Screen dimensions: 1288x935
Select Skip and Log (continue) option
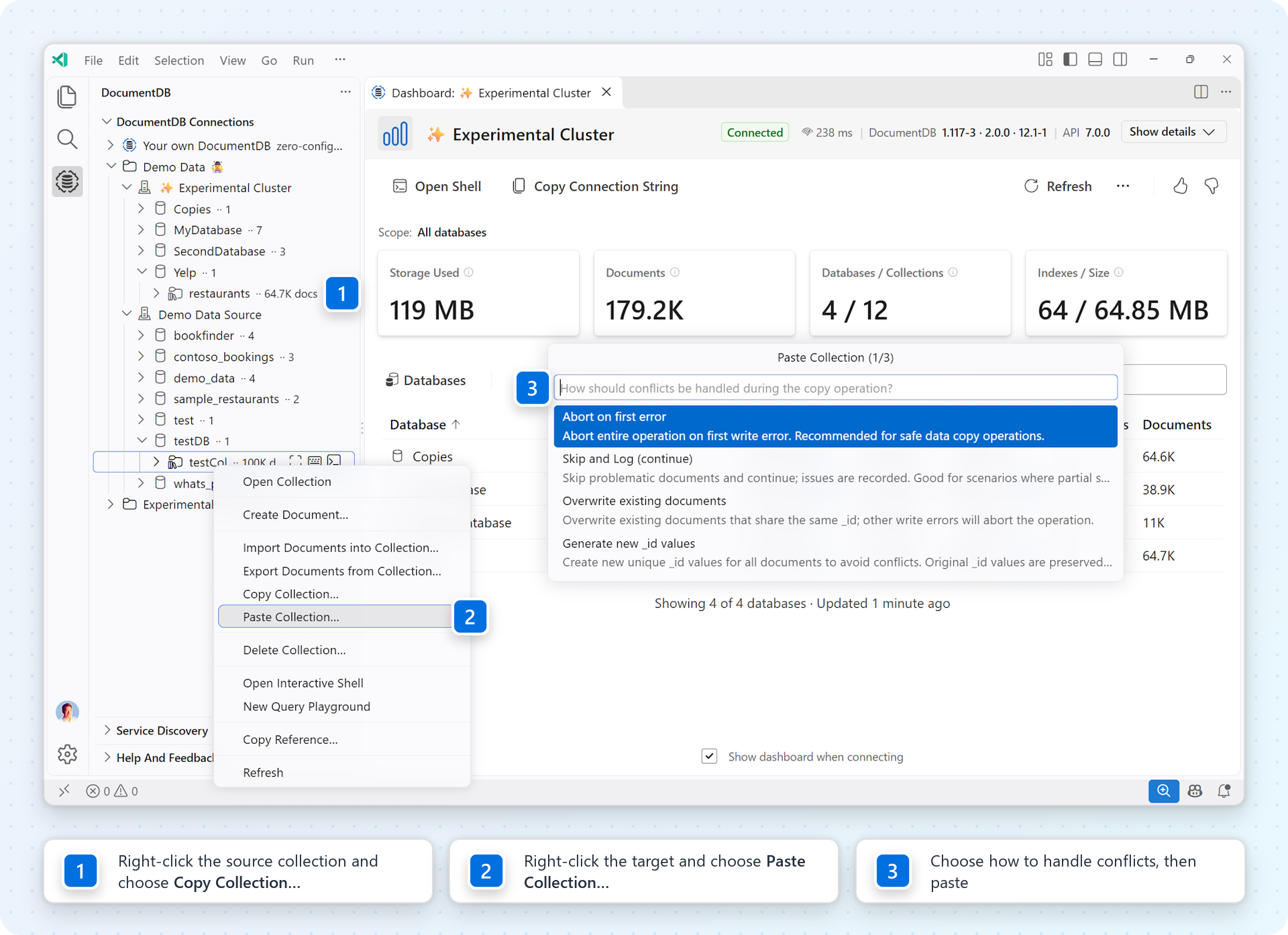point(835,468)
